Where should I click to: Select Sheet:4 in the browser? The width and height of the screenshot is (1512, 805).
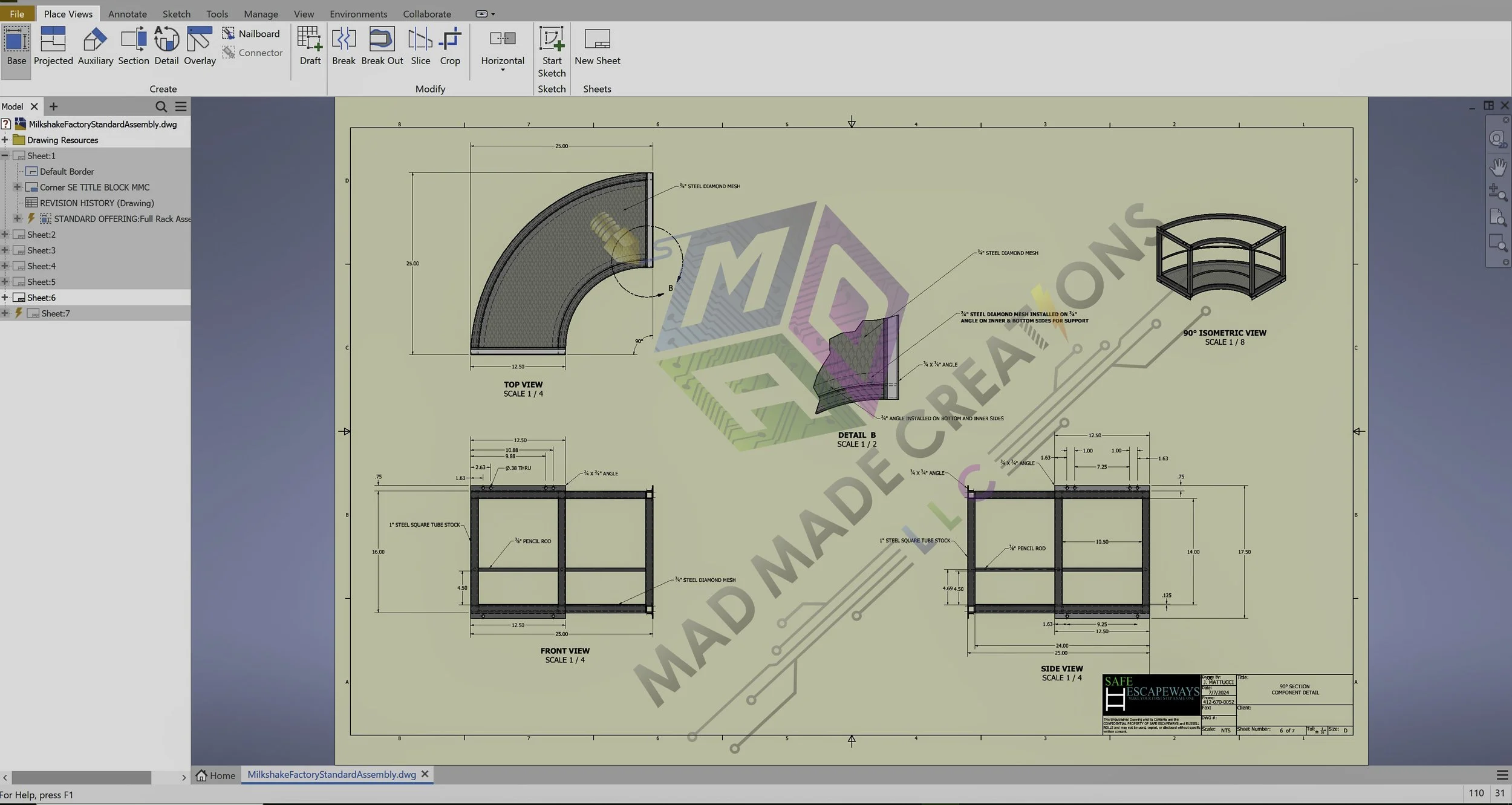pyautogui.click(x=34, y=266)
